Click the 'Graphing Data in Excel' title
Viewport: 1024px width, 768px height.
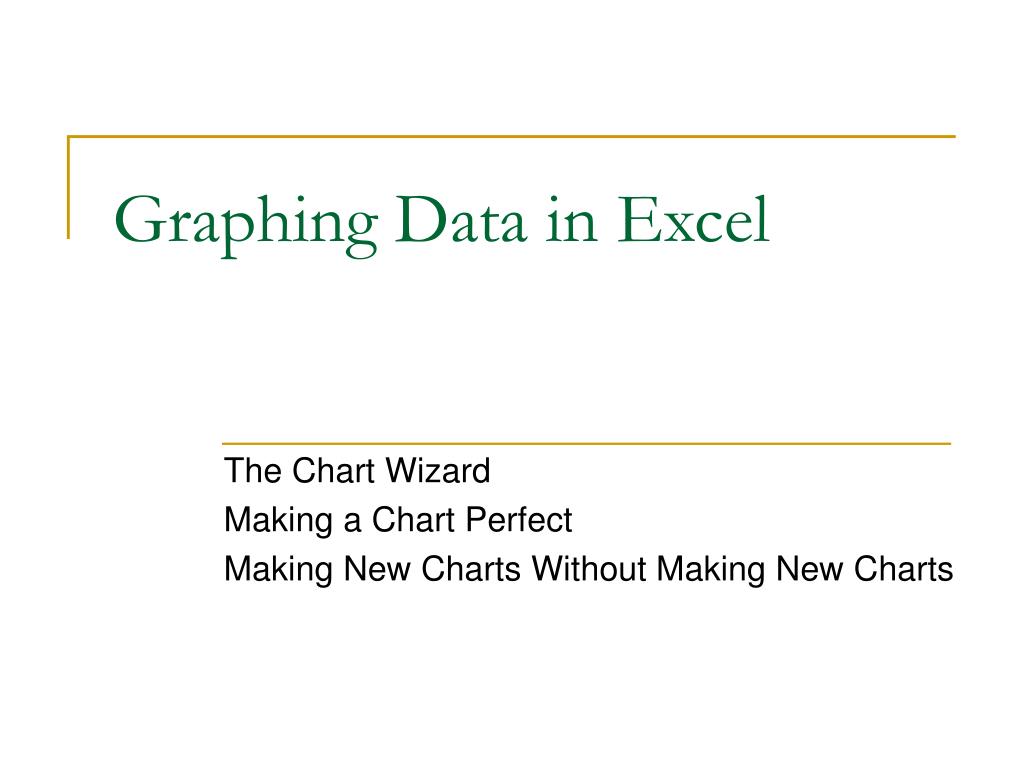coord(442,222)
